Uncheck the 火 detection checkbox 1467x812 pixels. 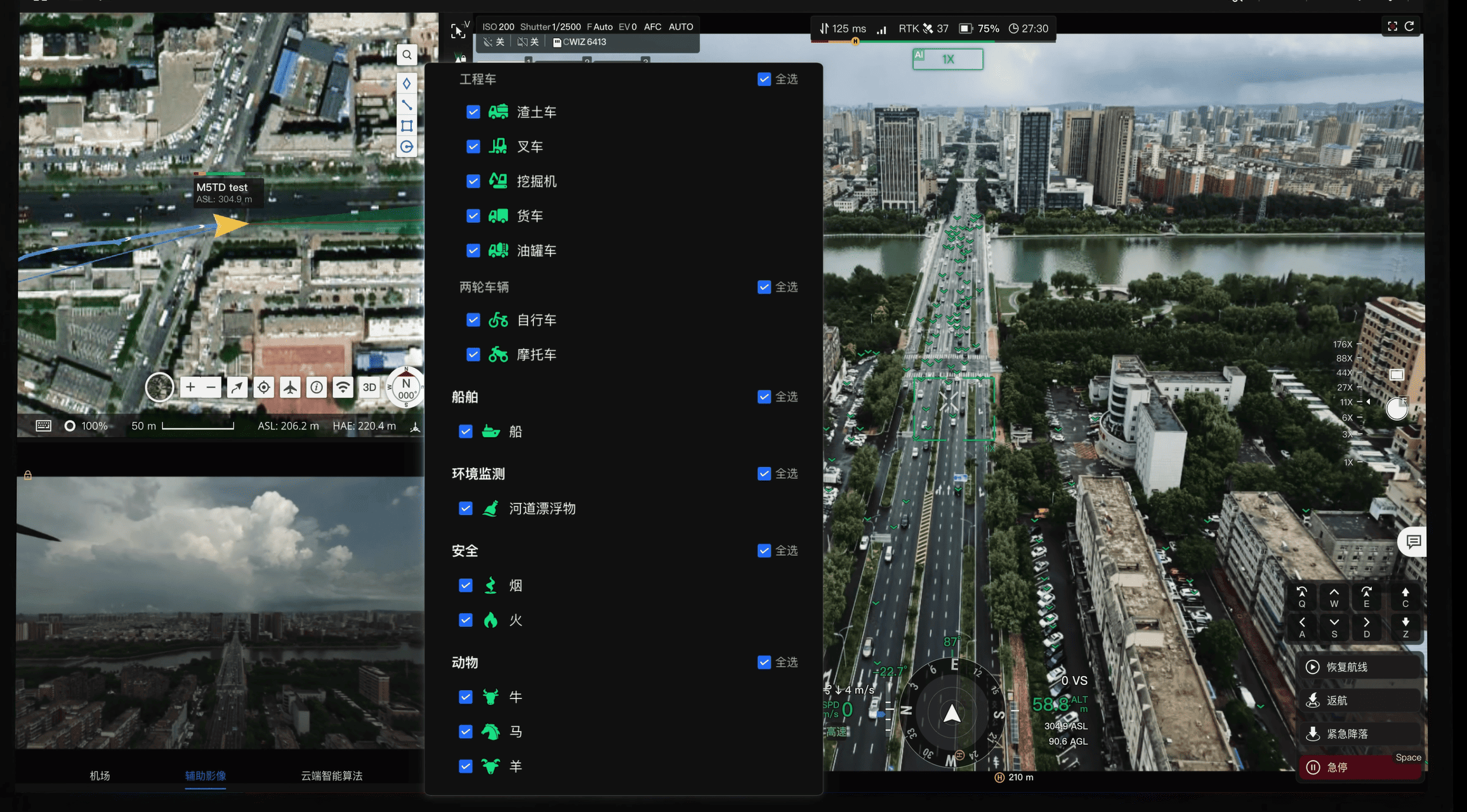(466, 620)
